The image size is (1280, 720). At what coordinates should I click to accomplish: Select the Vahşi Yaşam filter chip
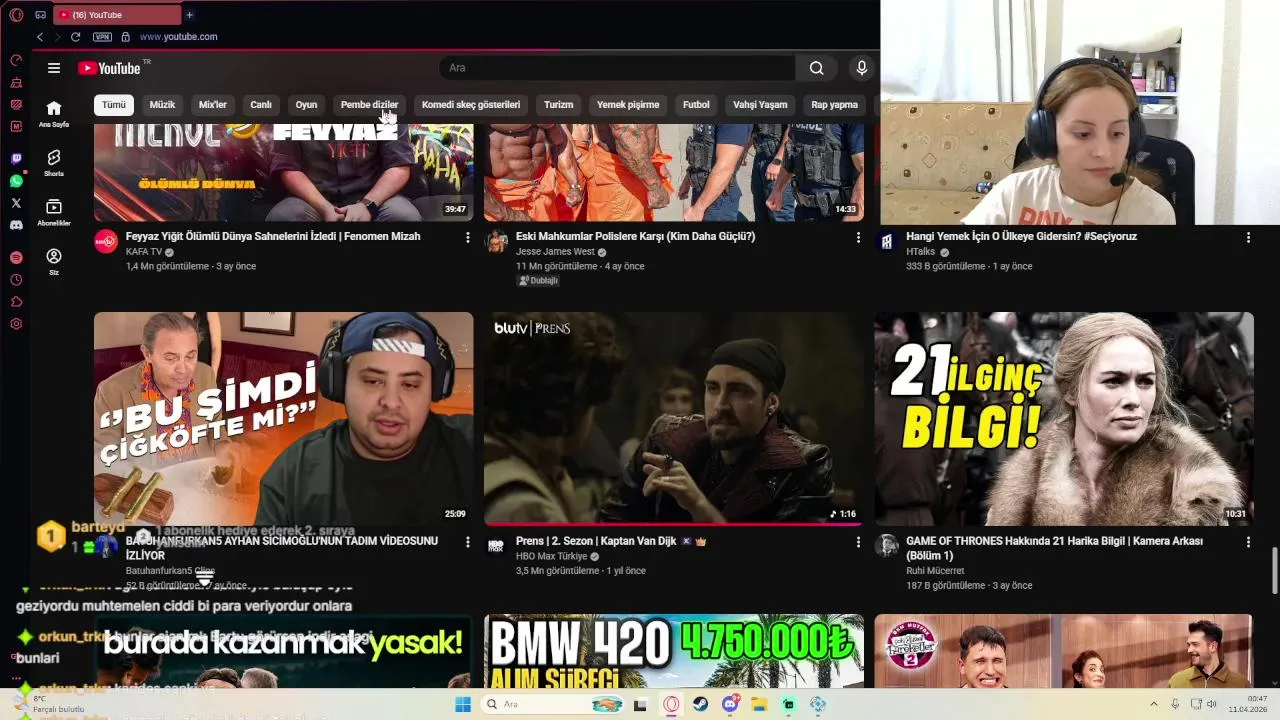pos(760,105)
